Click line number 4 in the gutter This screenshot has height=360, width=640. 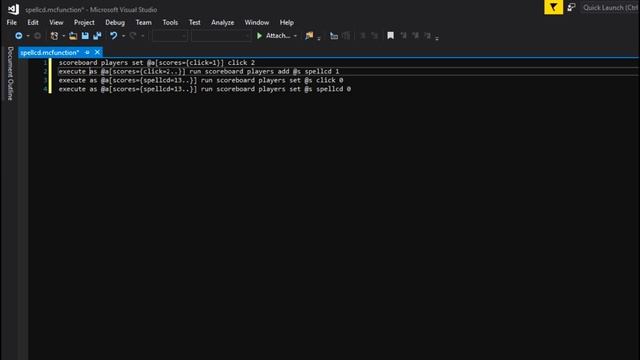tap(45, 89)
